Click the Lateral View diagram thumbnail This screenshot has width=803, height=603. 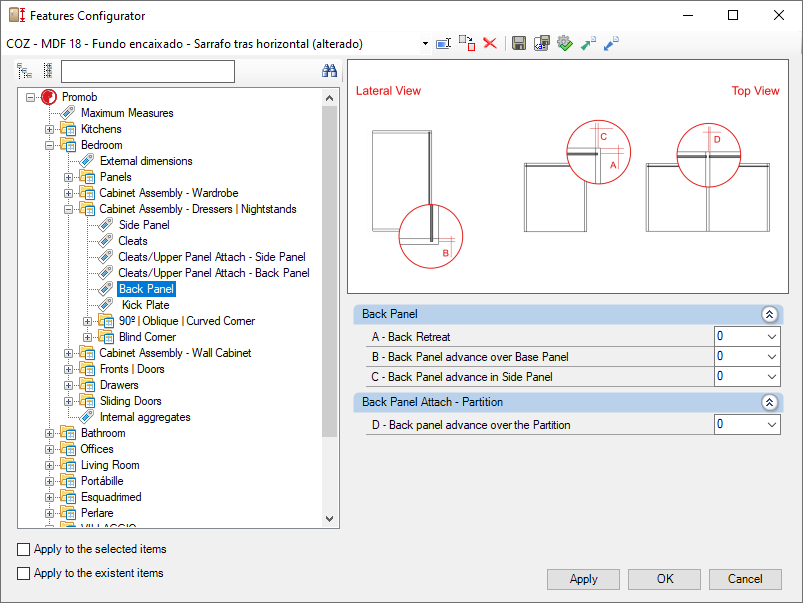click(417, 199)
